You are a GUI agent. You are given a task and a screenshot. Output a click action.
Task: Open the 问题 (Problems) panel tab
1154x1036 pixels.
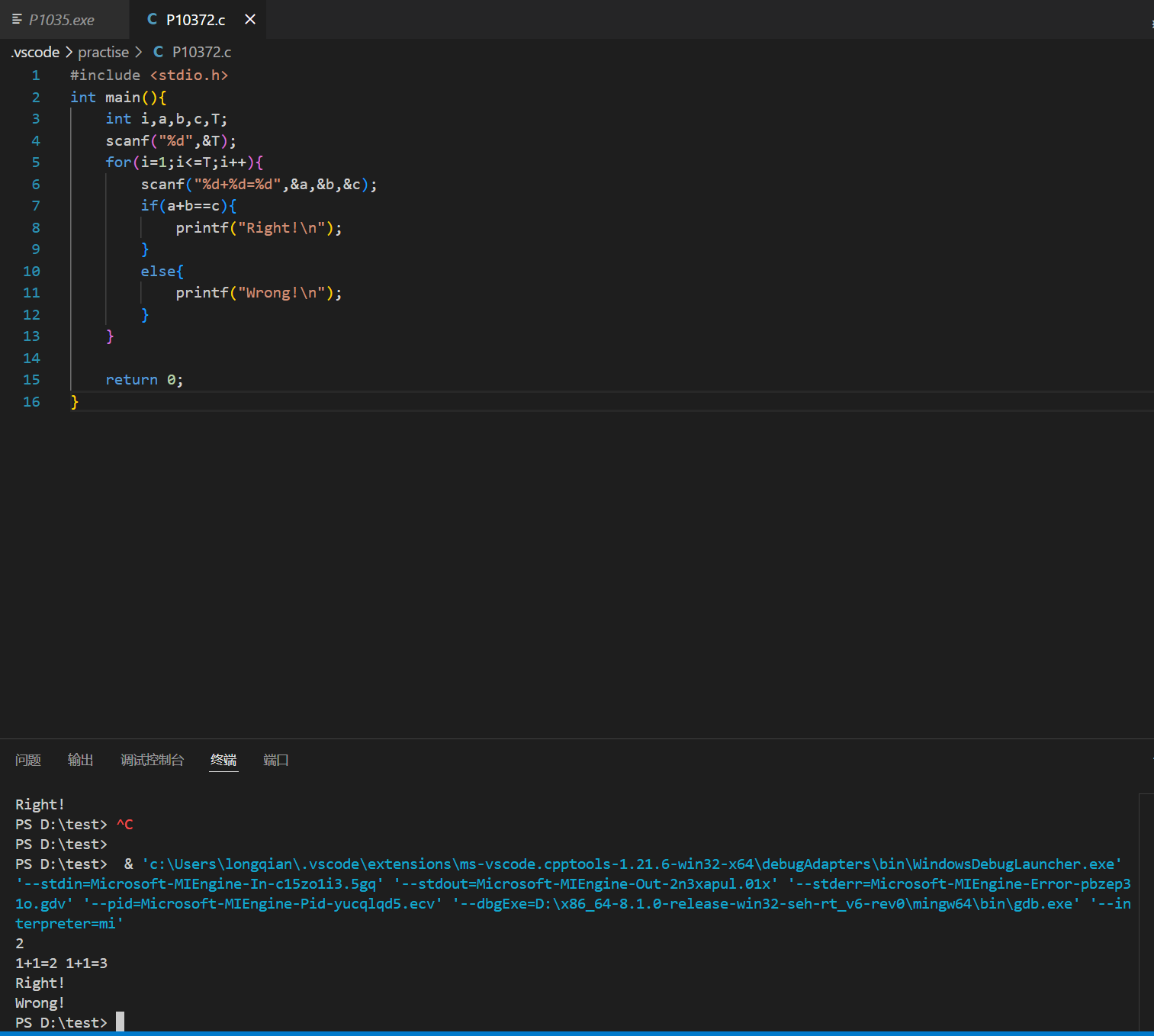click(x=28, y=760)
